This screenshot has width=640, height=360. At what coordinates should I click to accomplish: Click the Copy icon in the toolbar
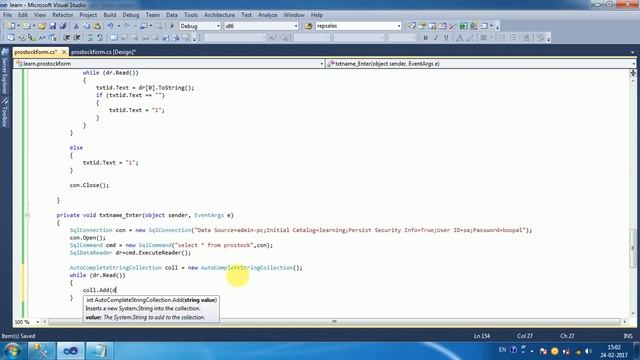tap(87, 26)
